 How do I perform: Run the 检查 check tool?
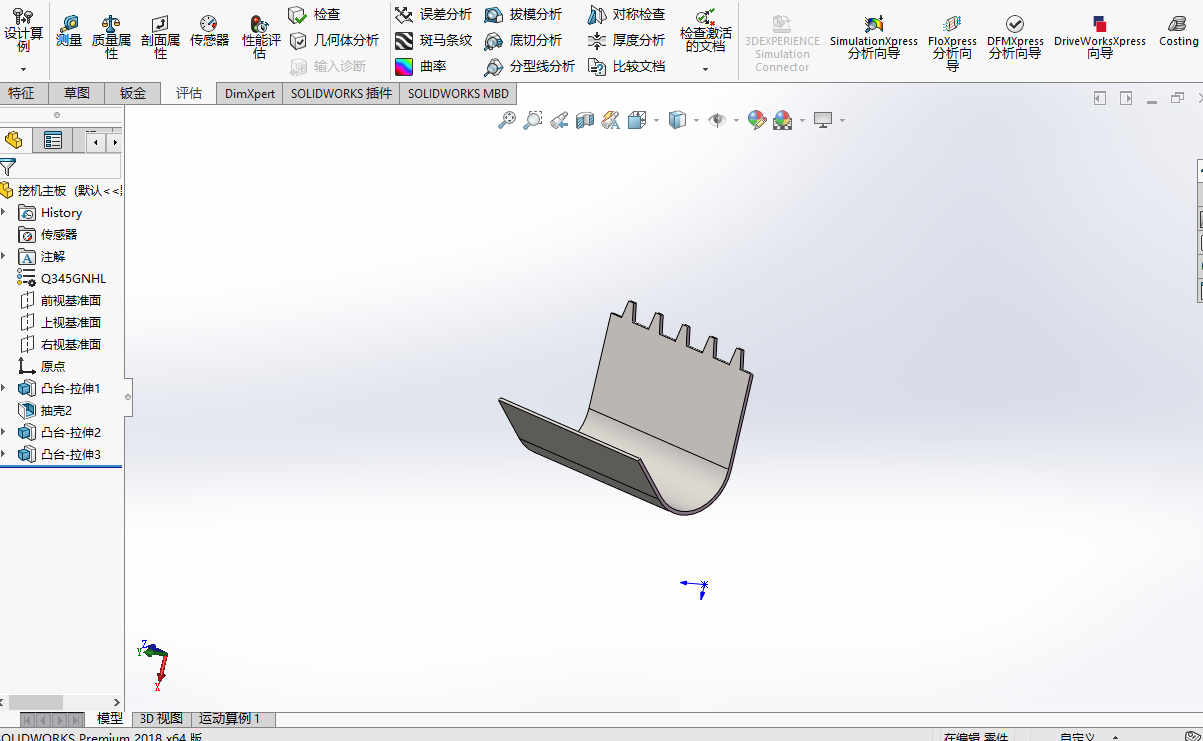pos(314,15)
